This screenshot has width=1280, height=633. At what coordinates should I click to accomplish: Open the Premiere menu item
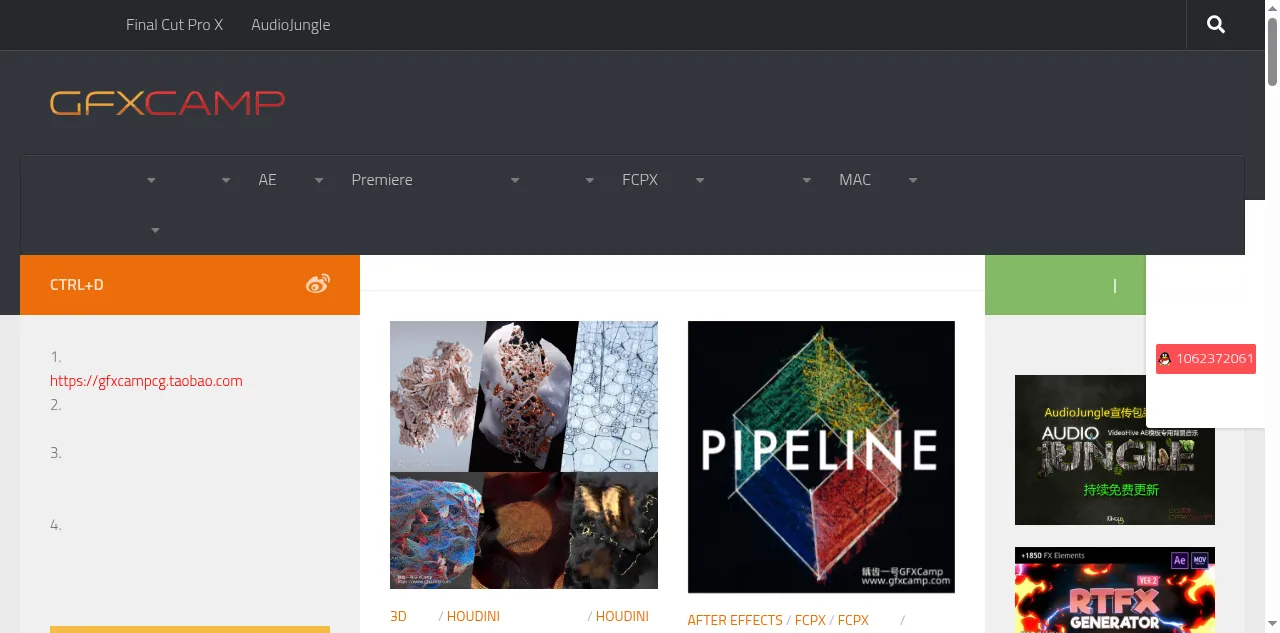382,180
